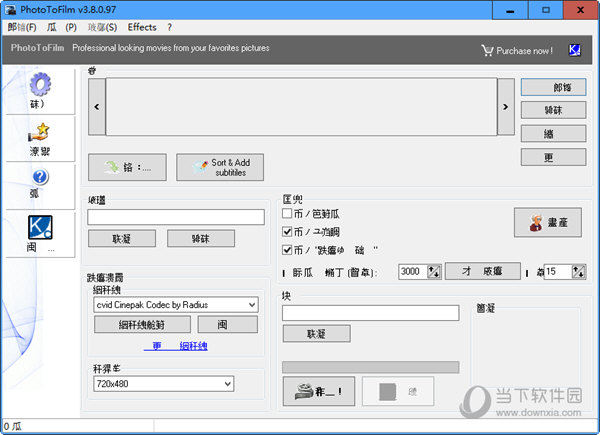
Task: Click the grey progress bar
Action: pos(370,367)
